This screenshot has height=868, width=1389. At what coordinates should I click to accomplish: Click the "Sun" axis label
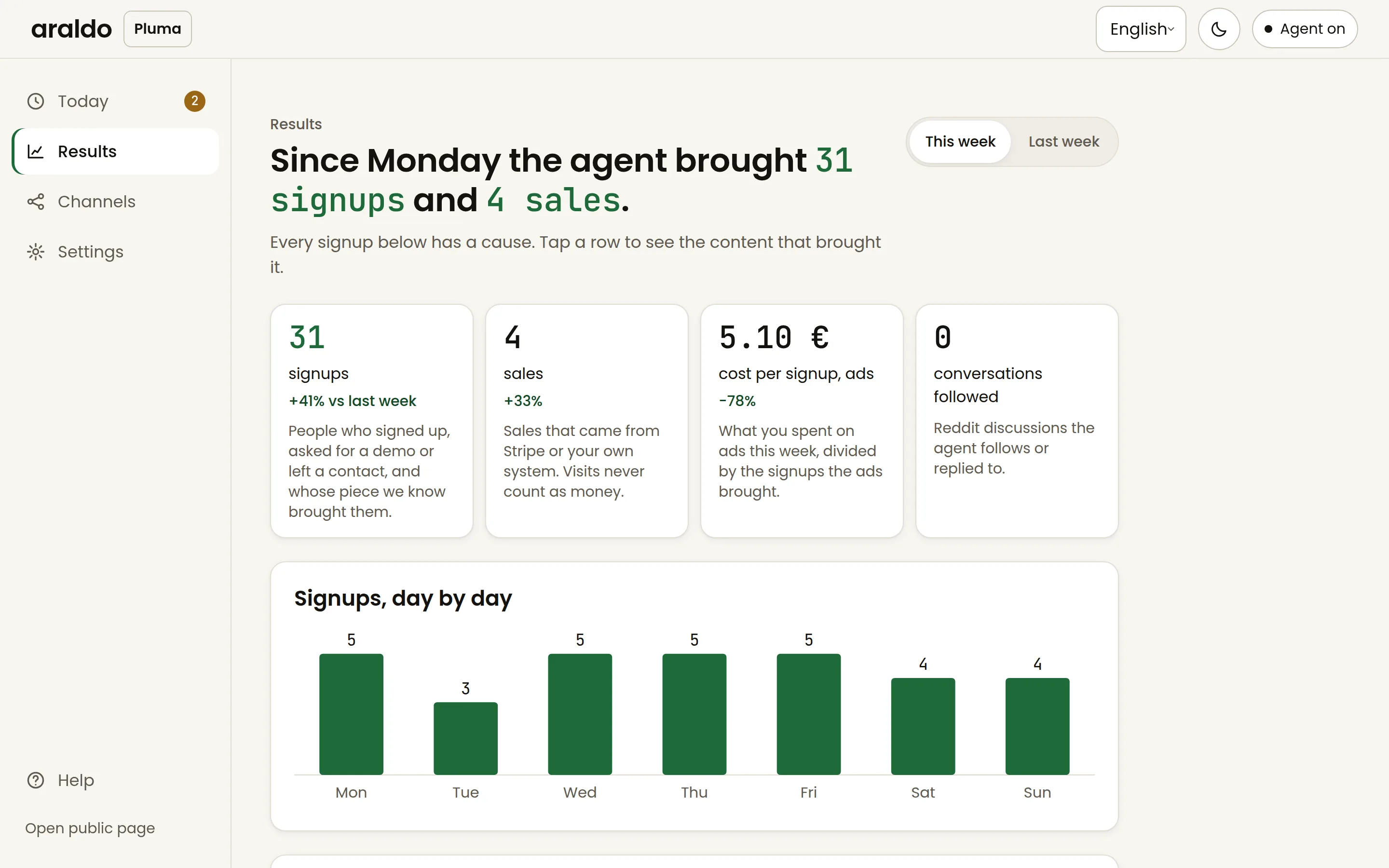1037,792
